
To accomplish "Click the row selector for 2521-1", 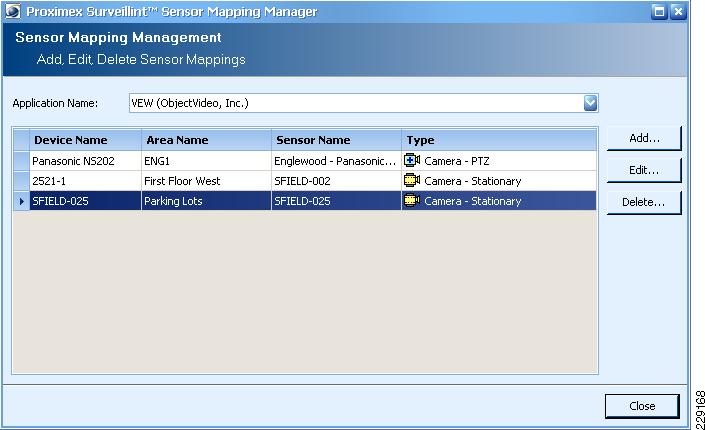I will pos(21,181).
